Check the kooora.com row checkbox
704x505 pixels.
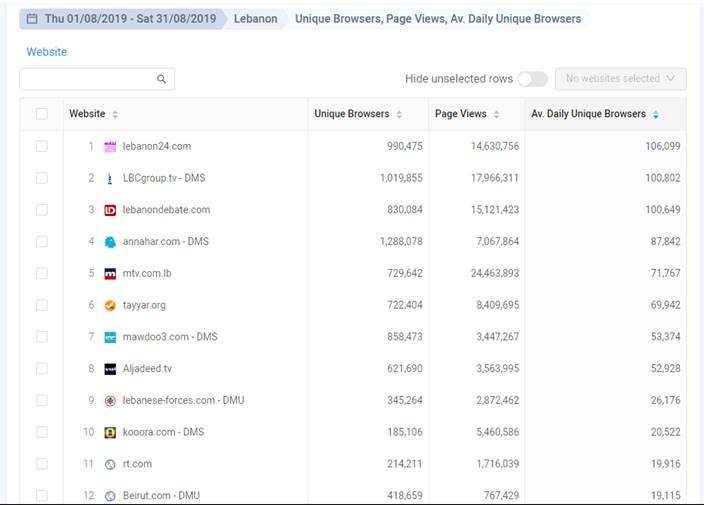point(42,432)
